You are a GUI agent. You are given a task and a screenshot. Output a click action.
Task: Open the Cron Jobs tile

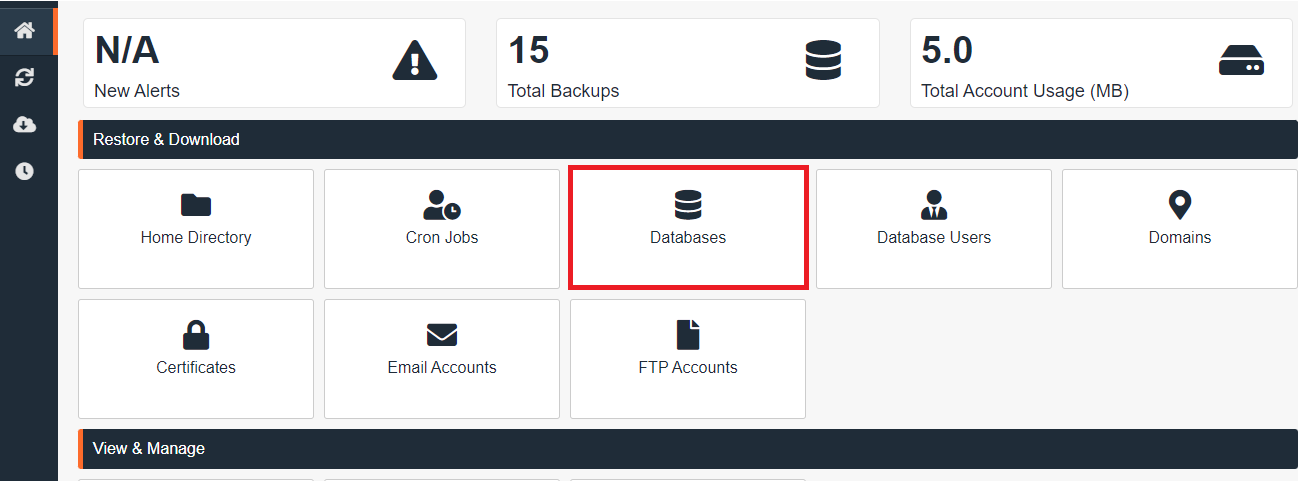(x=442, y=228)
